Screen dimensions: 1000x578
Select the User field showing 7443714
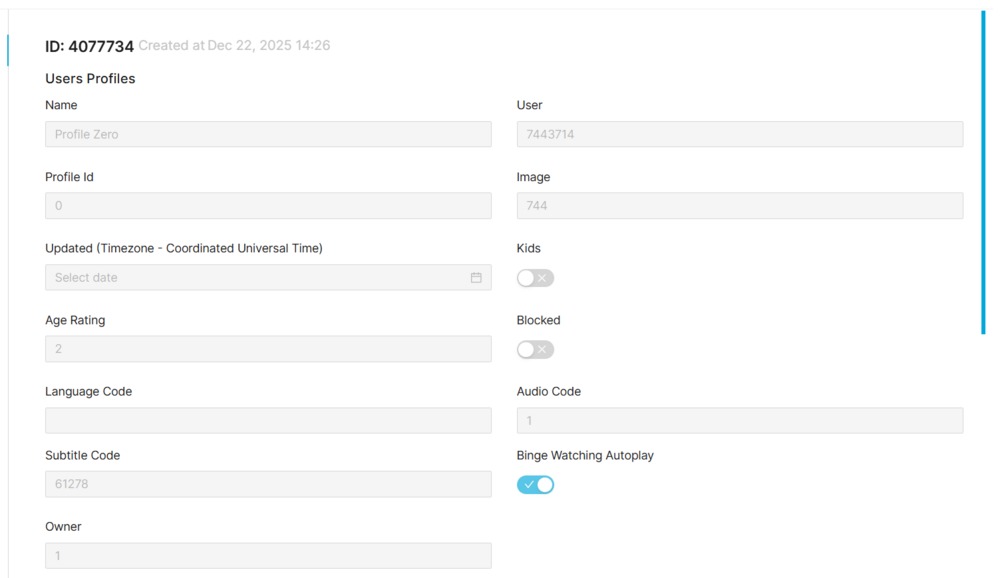(739, 134)
